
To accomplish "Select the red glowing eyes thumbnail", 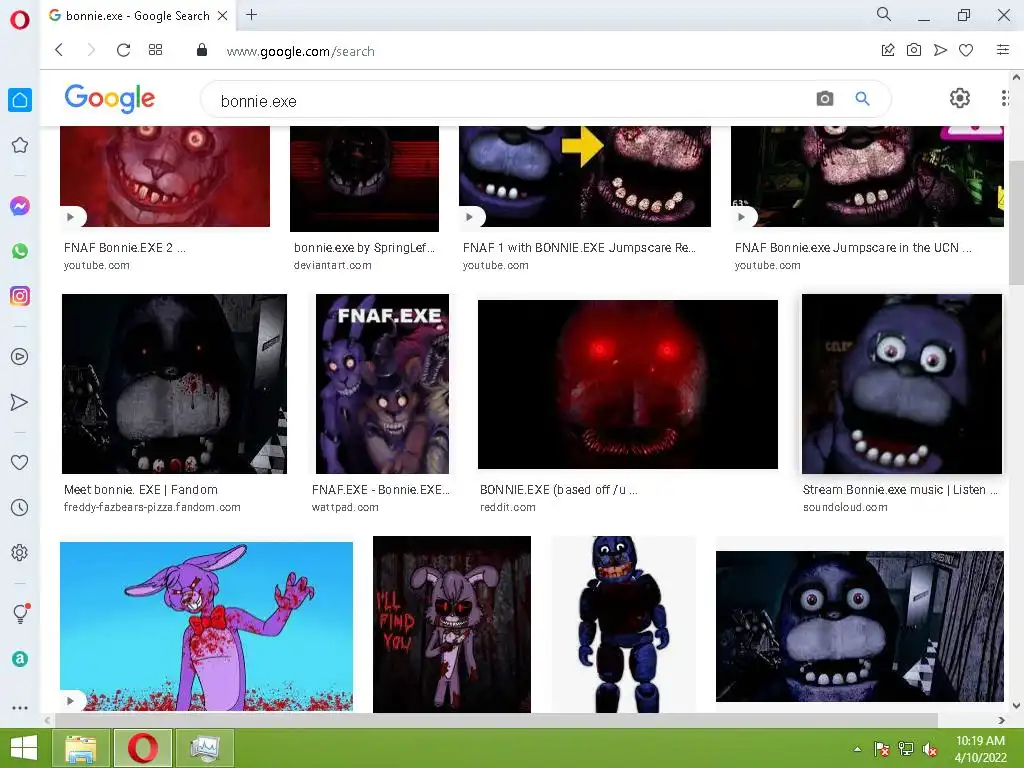I will pyautogui.click(x=628, y=385).
